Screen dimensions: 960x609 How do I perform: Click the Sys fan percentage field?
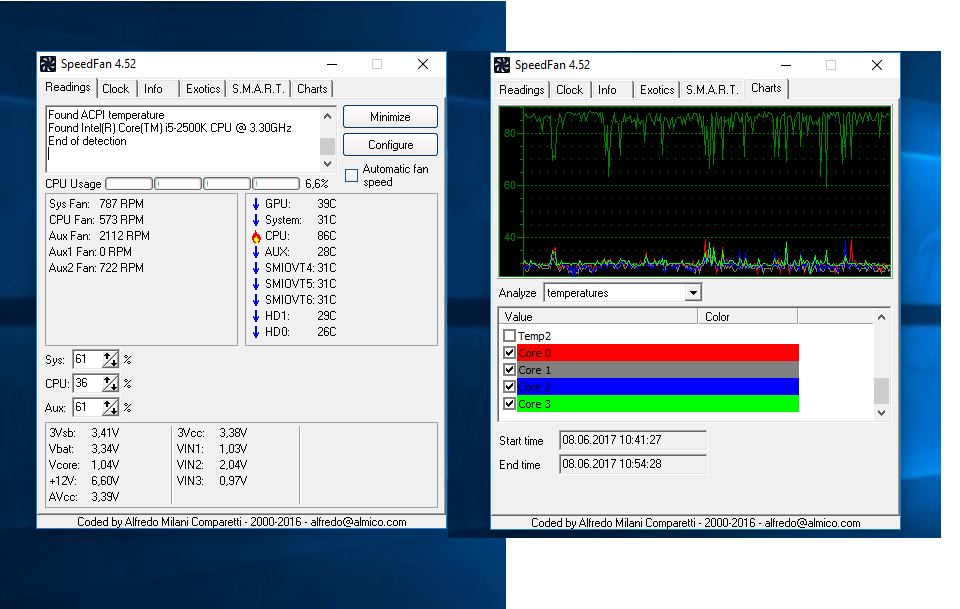point(88,359)
